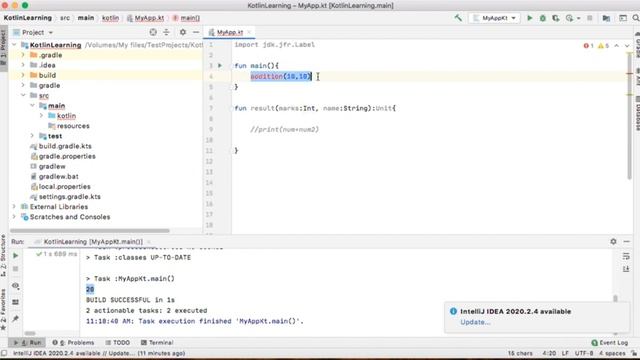Open Project panel settings gear
Image resolution: width=640 pixels, height=360 pixels.
coord(182,32)
